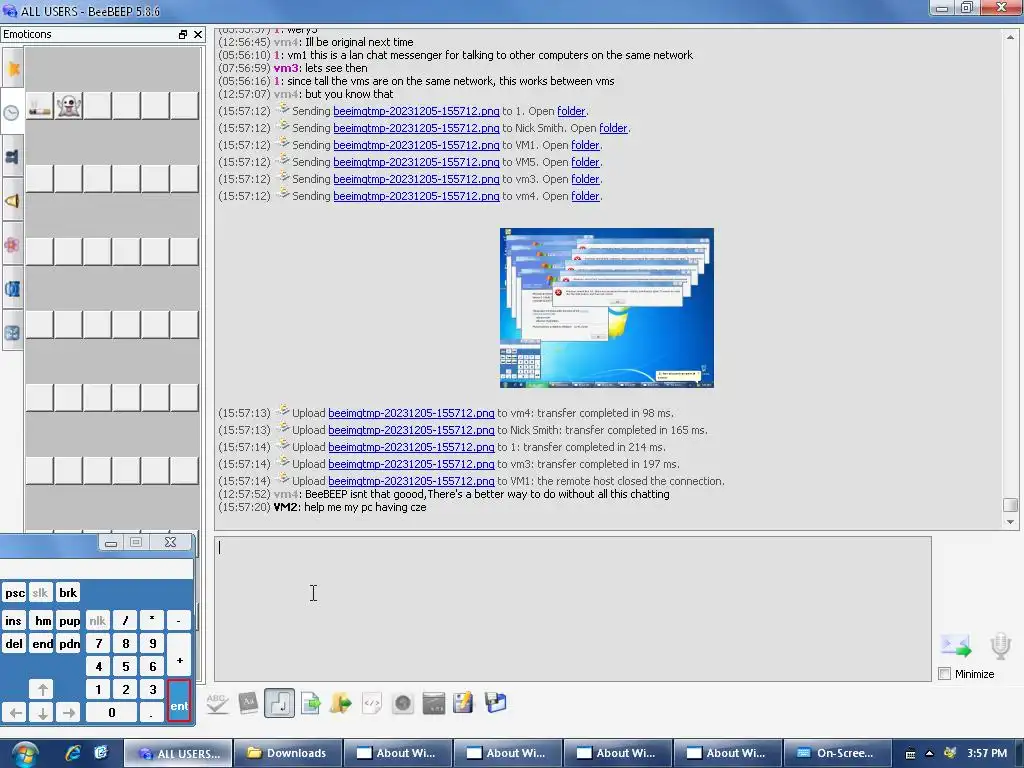Click the send folder icon with green arrow
1024x768 pixels.
point(340,703)
